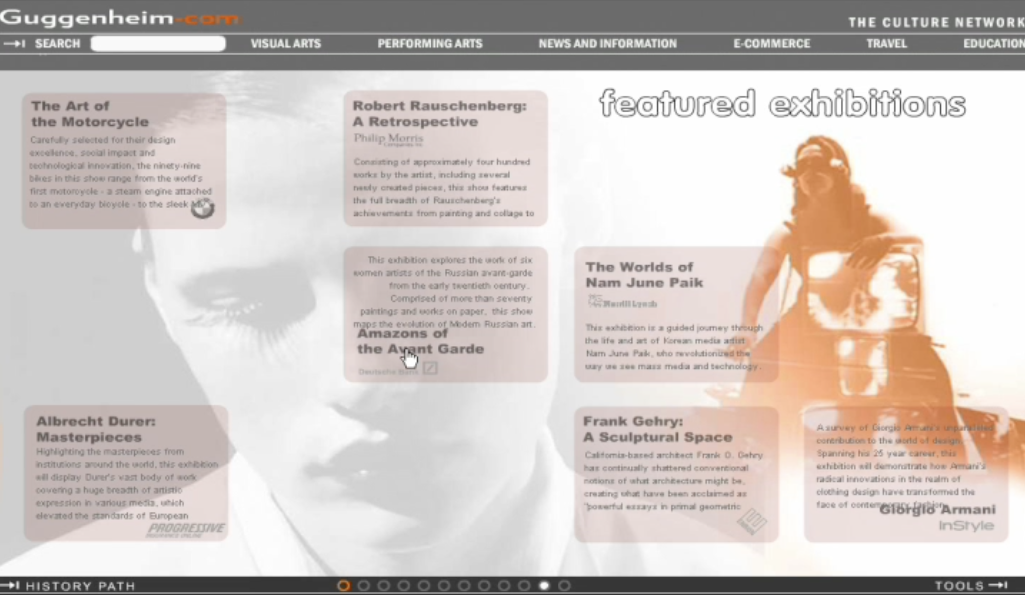1025x595 pixels.
Task: Click the Progressive sponsor logo
Action: (186, 529)
